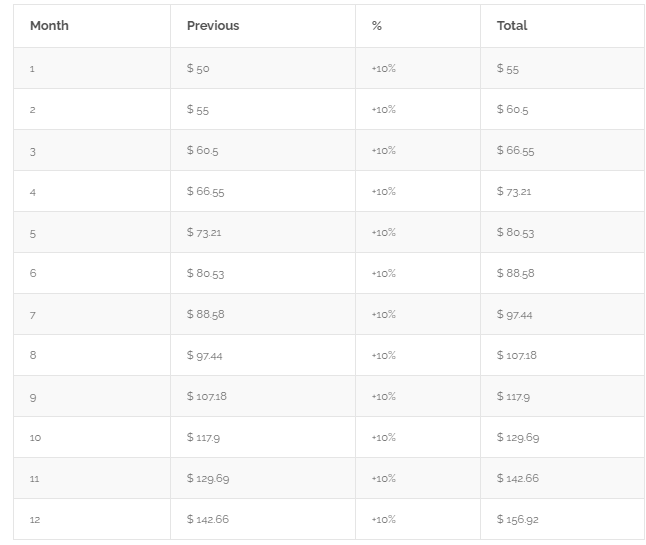Click the $ 88.58 total in month 6
Viewport: 646px width, 545px height.
point(515,274)
